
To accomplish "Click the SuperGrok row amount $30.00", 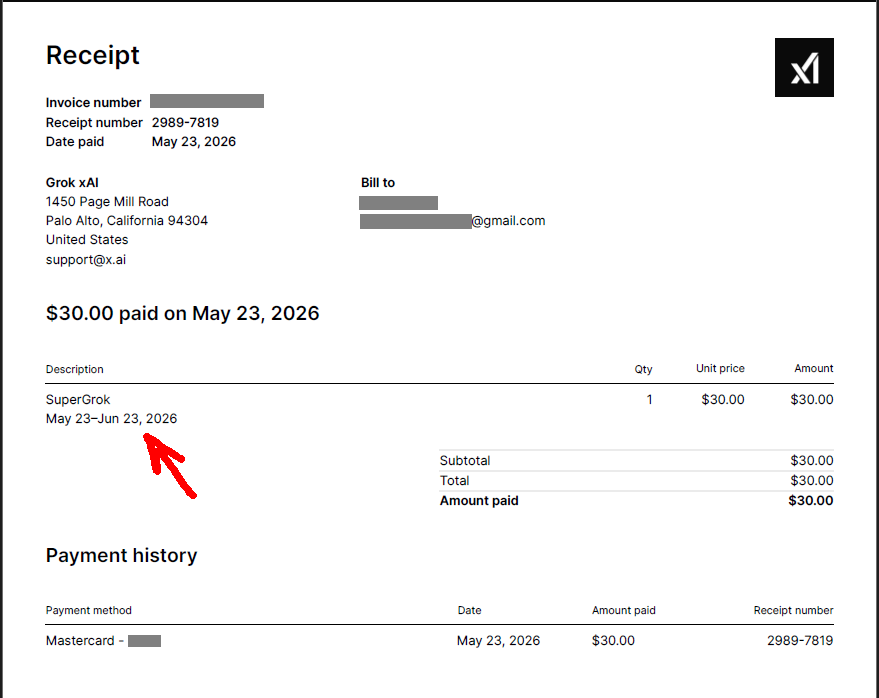I will (x=812, y=400).
